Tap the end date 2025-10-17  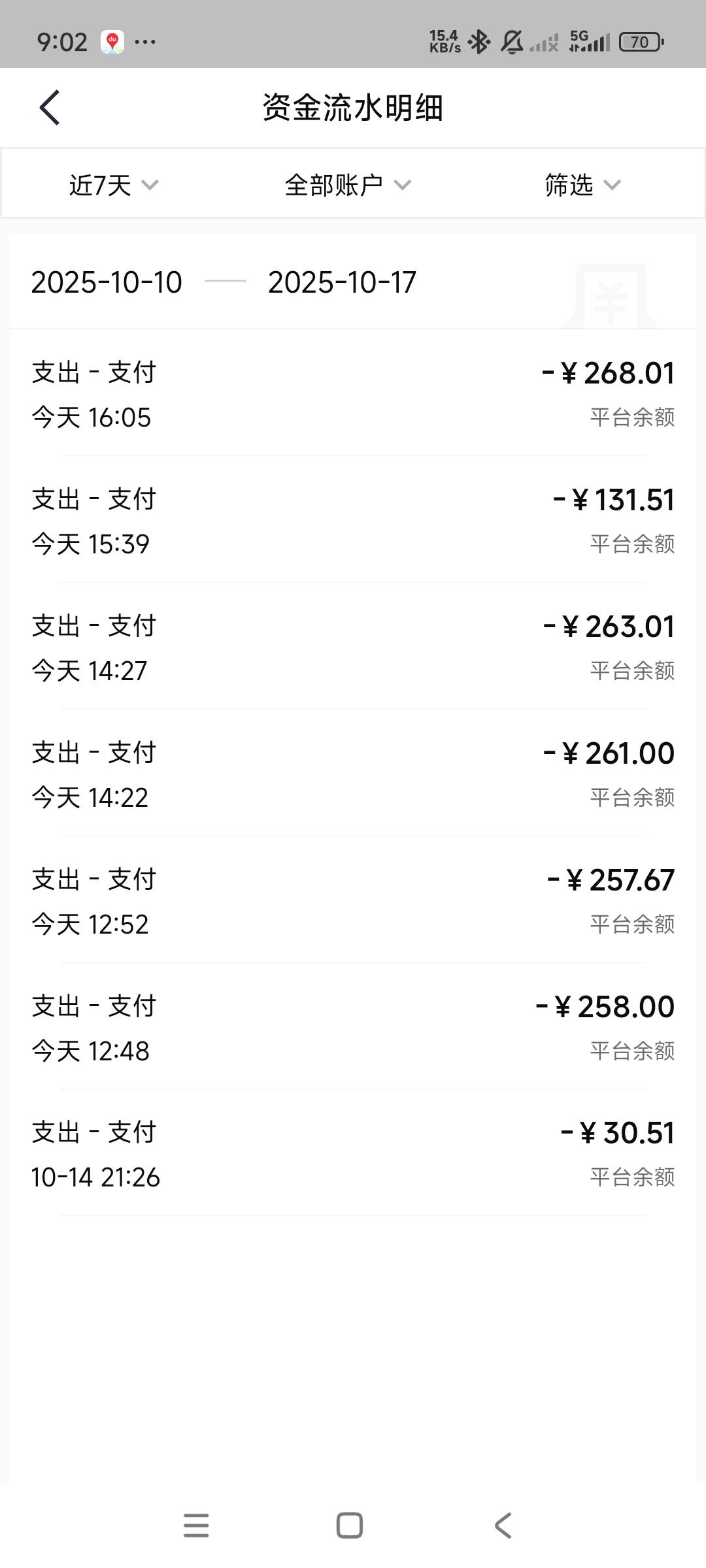pyautogui.click(x=342, y=282)
